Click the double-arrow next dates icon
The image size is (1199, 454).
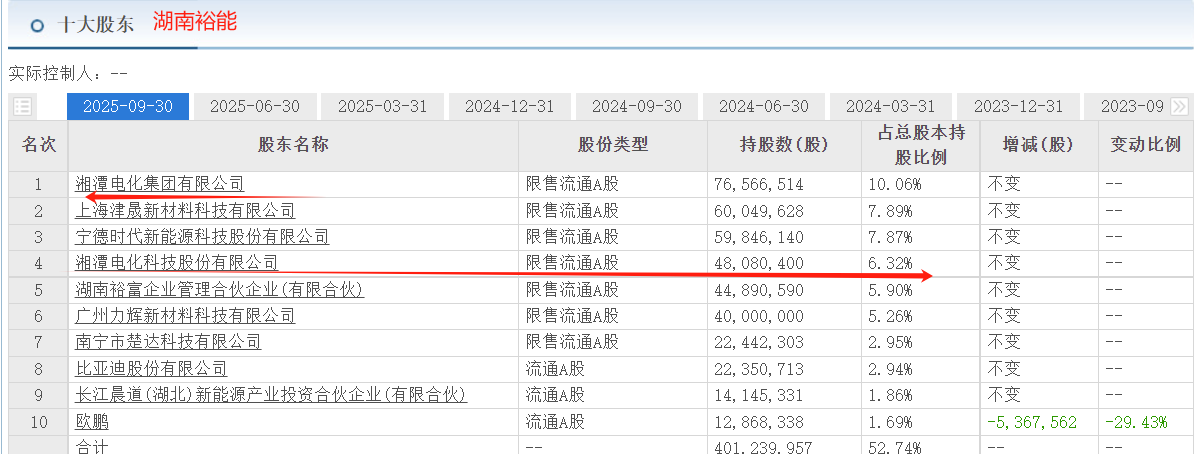pos(1180,106)
